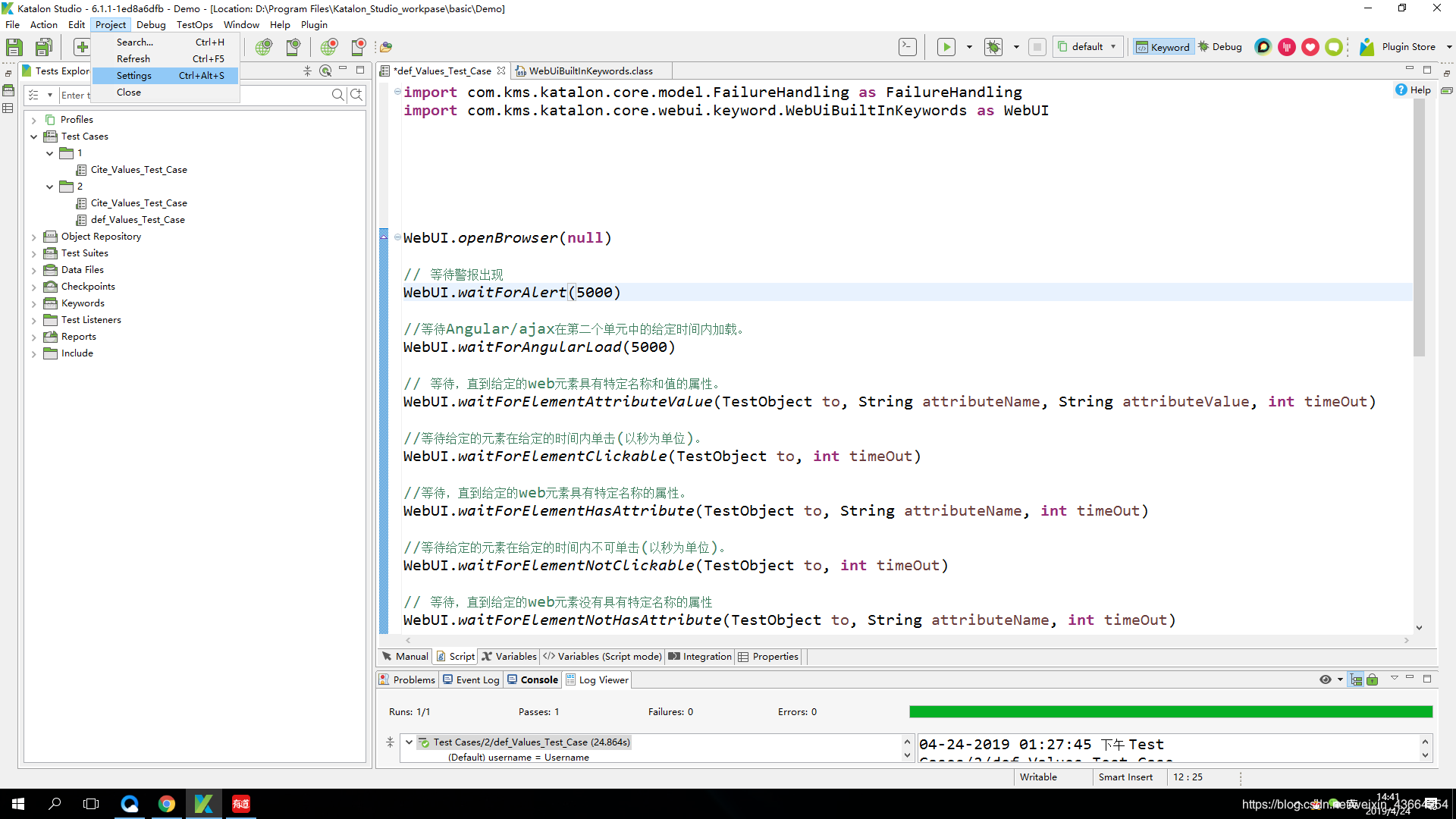Open the Katalon forum chat icon
Viewport: 1456px width, 819px height.
pos(1263,47)
